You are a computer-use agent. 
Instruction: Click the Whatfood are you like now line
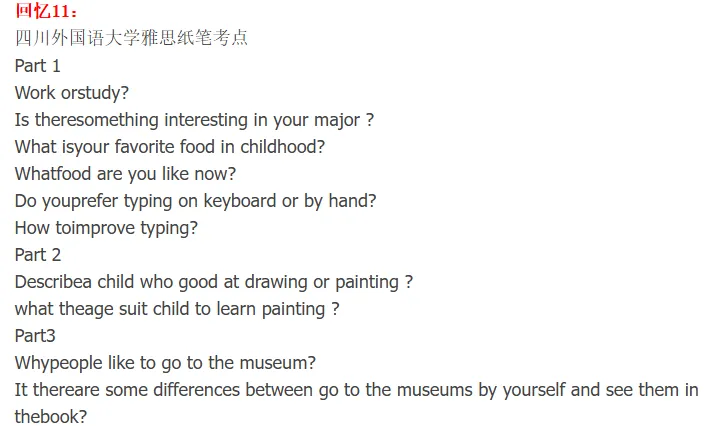coord(125,174)
